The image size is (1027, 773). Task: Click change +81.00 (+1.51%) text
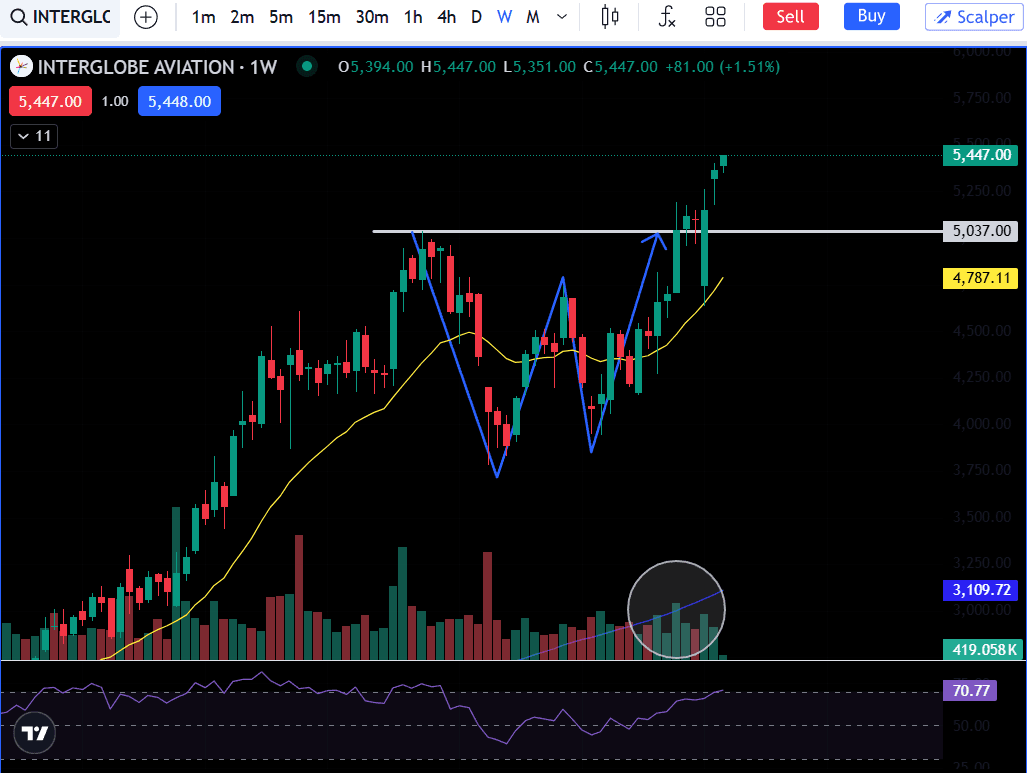pyautogui.click(x=722, y=67)
